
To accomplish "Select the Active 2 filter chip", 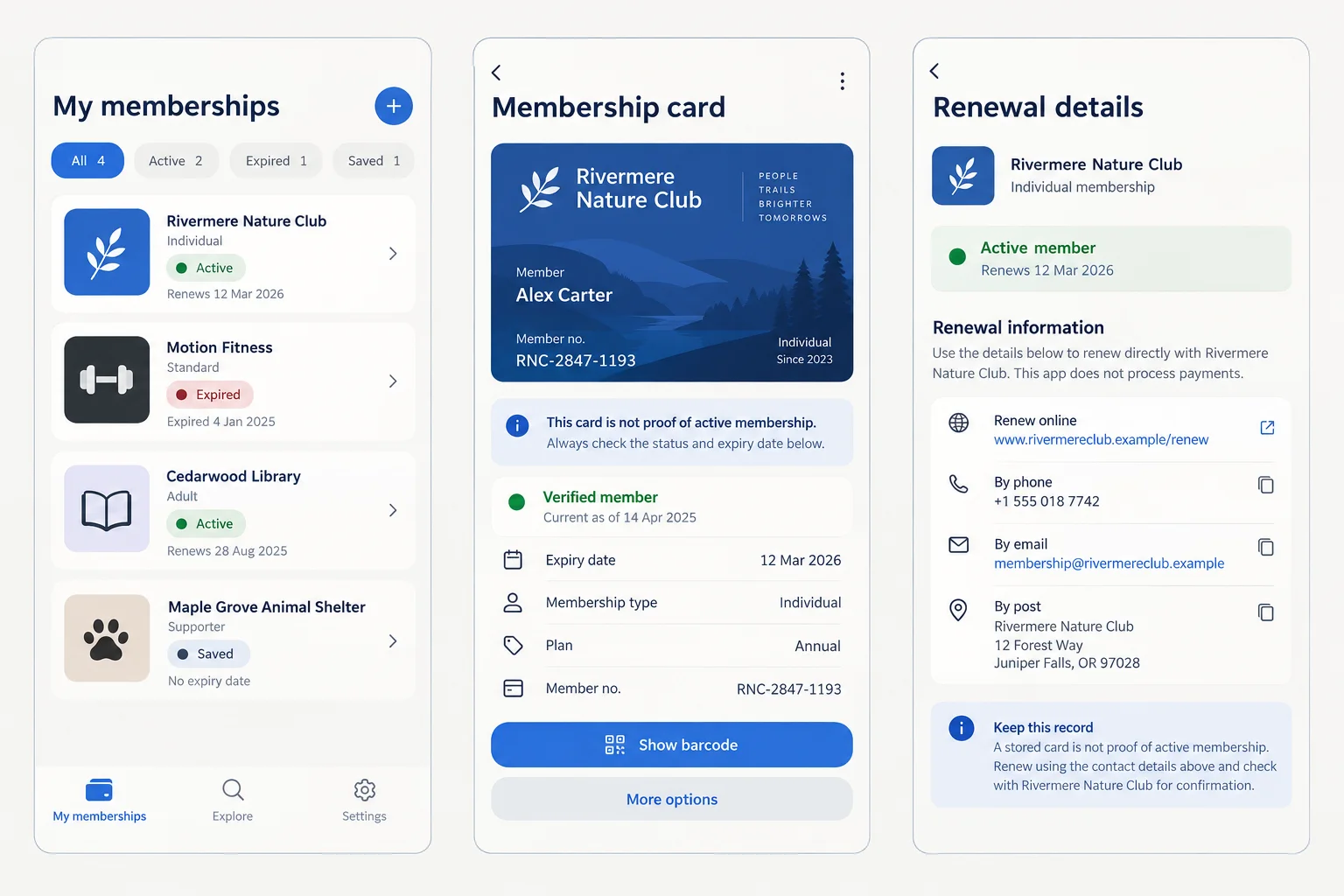I will point(176,161).
